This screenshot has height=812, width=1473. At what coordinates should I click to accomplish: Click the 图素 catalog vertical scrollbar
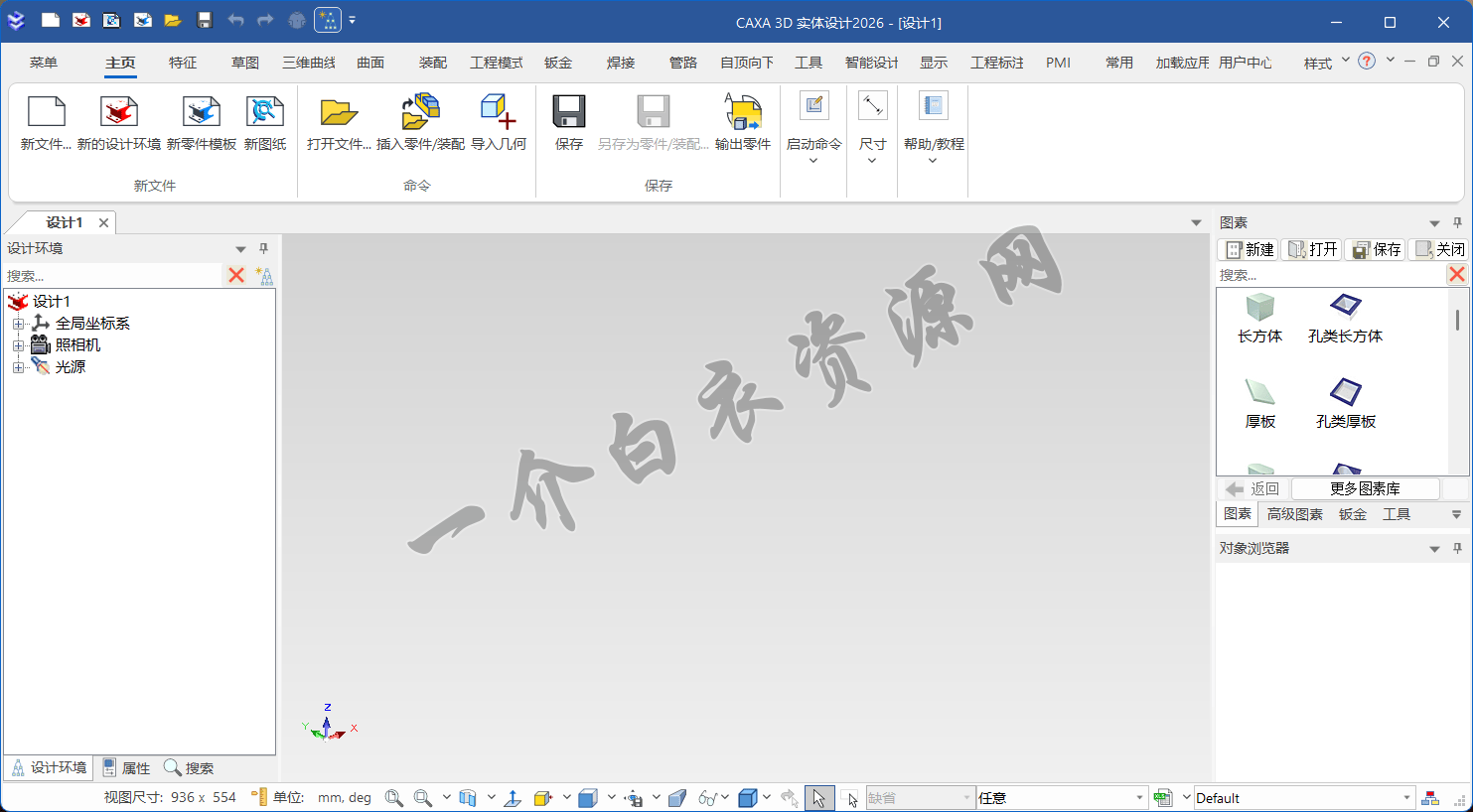pyautogui.click(x=1457, y=322)
